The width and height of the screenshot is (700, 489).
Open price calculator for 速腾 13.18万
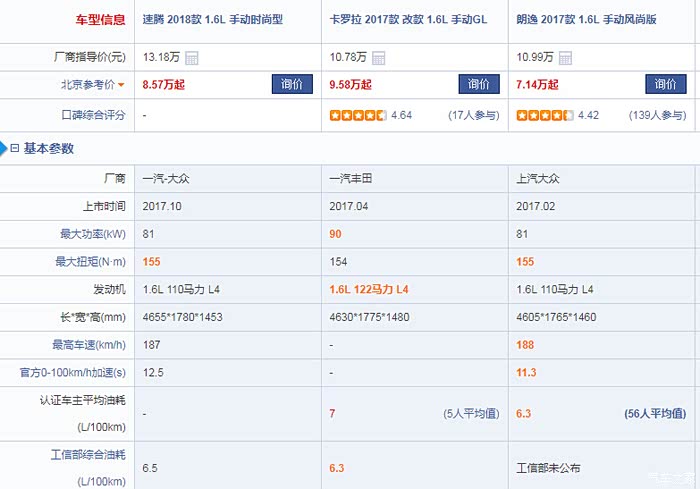192,58
